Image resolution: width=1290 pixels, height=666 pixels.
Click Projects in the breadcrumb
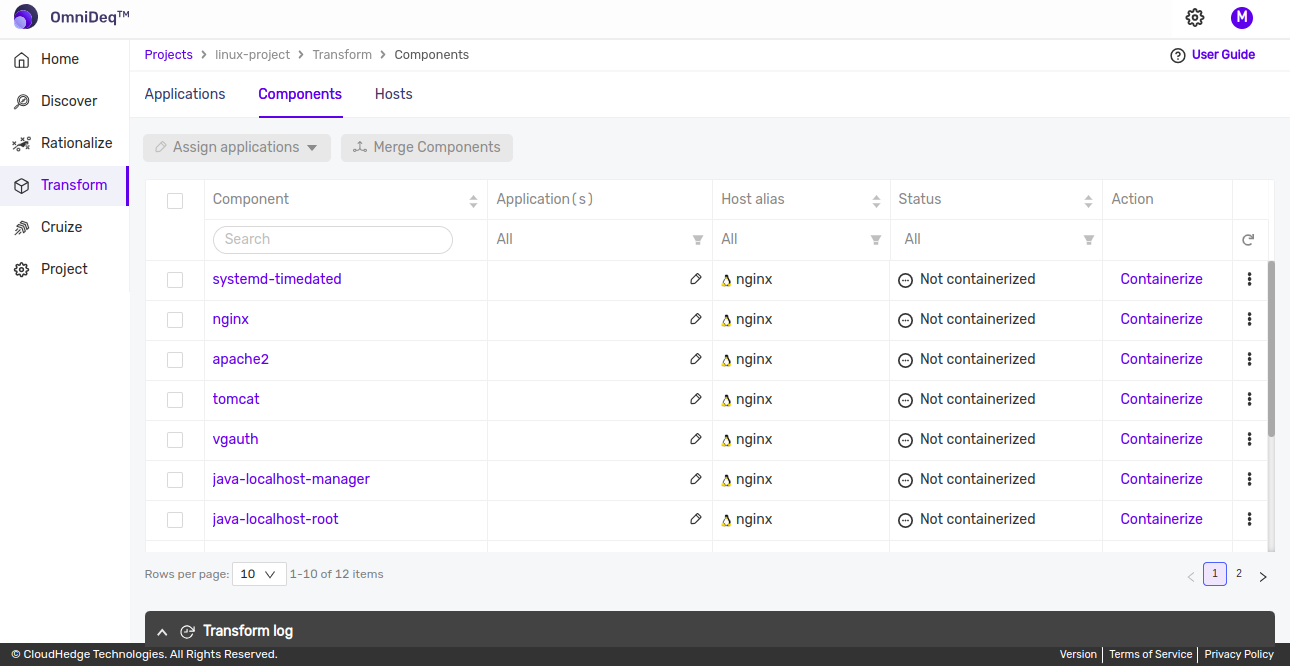168,55
